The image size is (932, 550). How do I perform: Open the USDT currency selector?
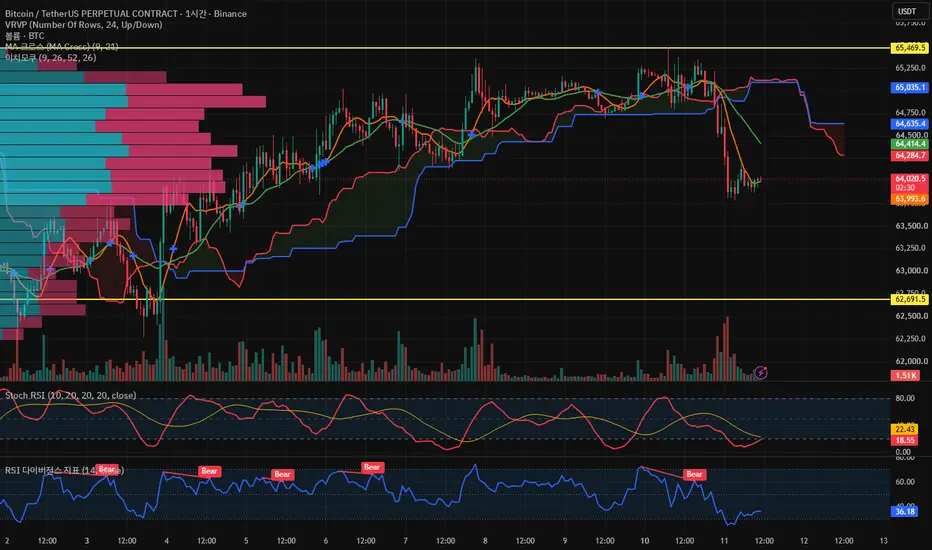coord(907,11)
